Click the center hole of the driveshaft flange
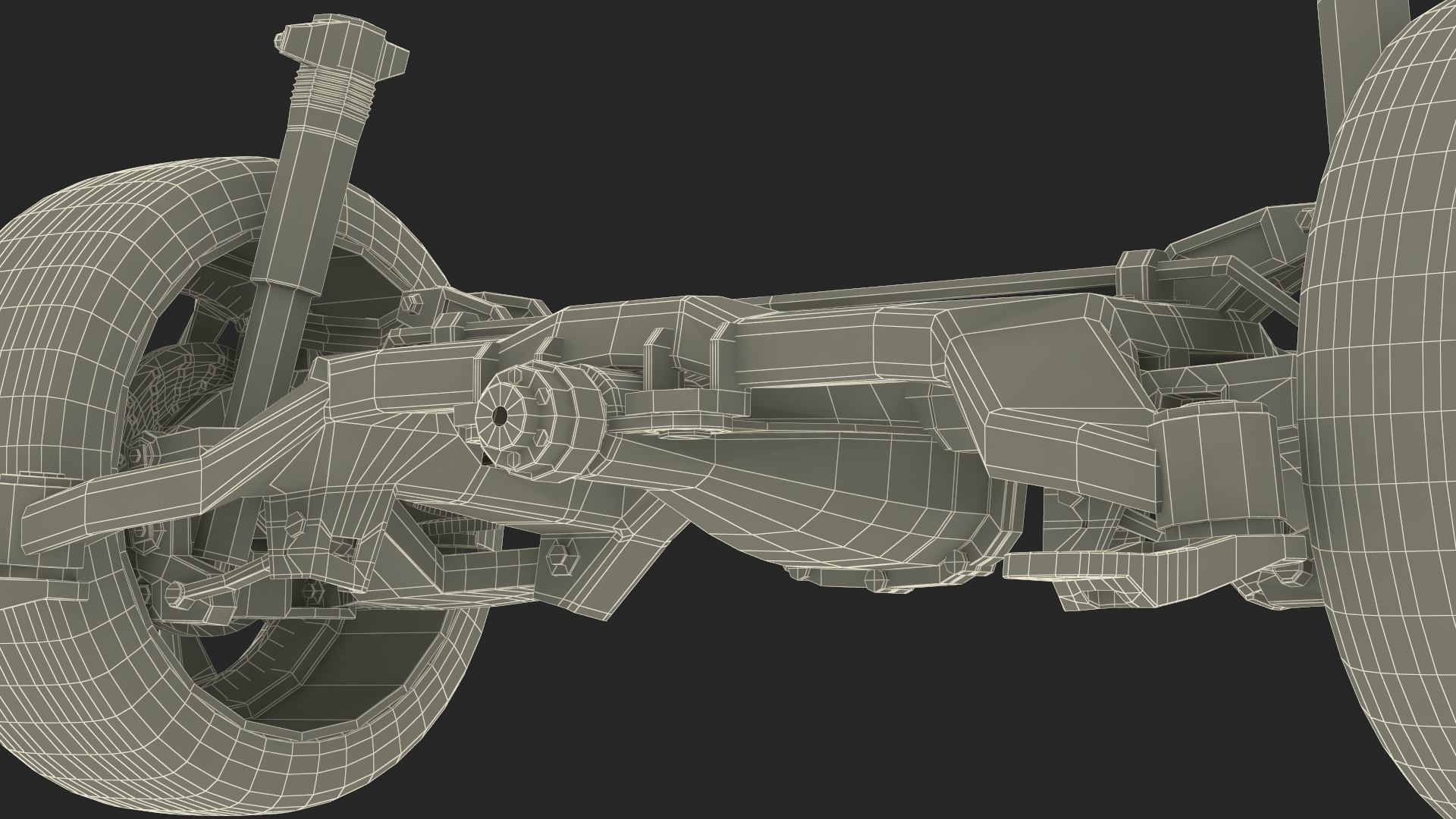This screenshot has height=819, width=1456. [500, 415]
